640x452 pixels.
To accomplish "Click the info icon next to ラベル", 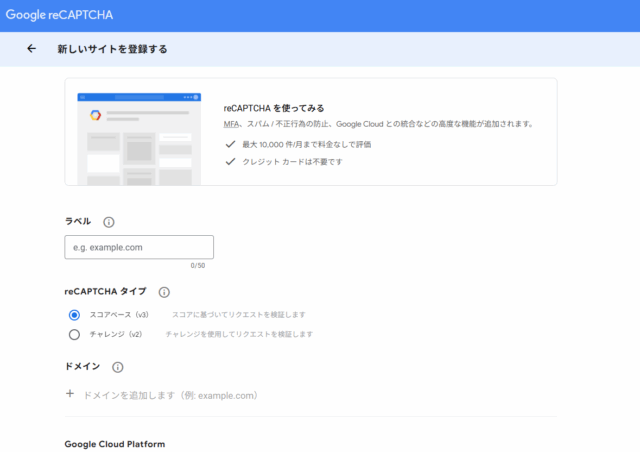I will [x=109, y=222].
